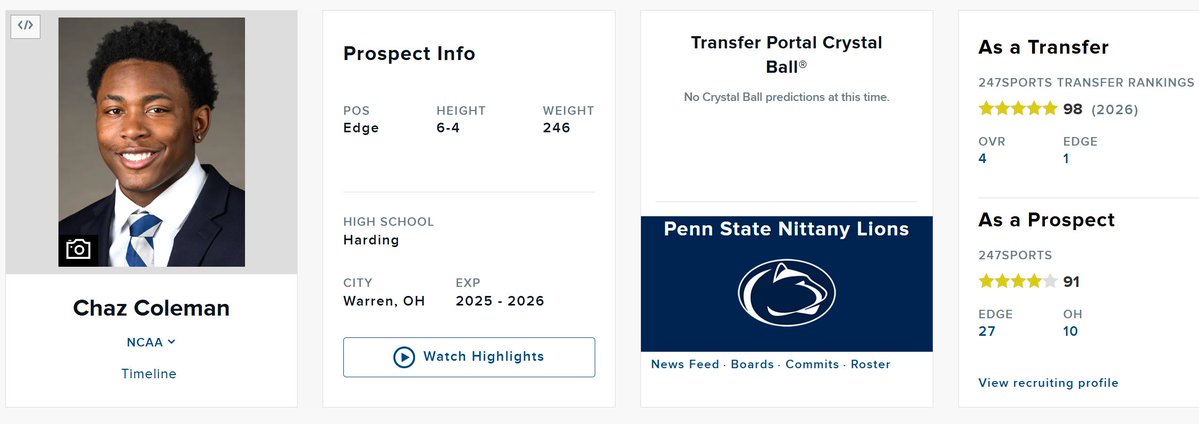
Task: Click the overall transfer ranking 4
Action: 983,158
